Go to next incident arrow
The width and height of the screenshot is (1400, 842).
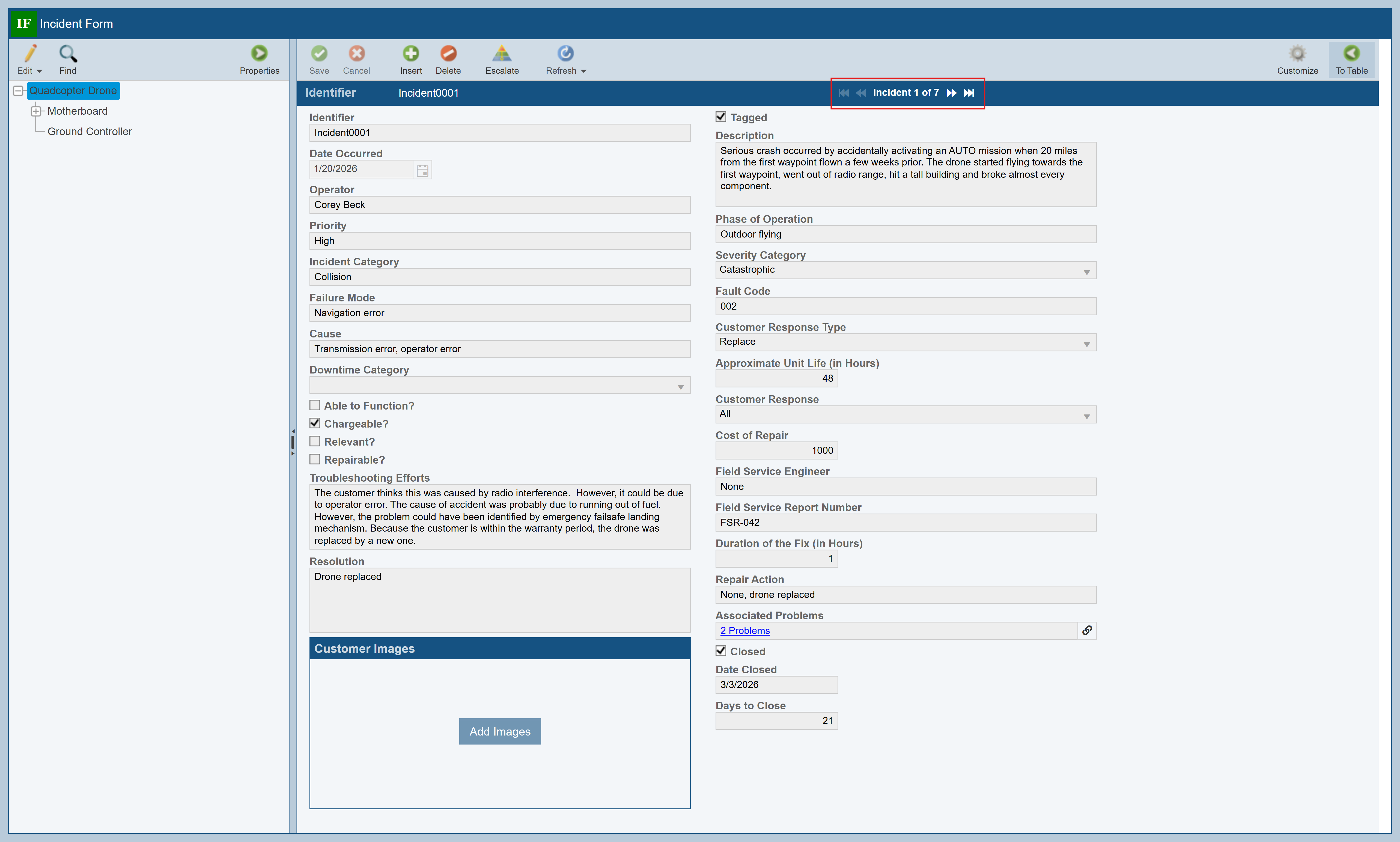coord(951,93)
